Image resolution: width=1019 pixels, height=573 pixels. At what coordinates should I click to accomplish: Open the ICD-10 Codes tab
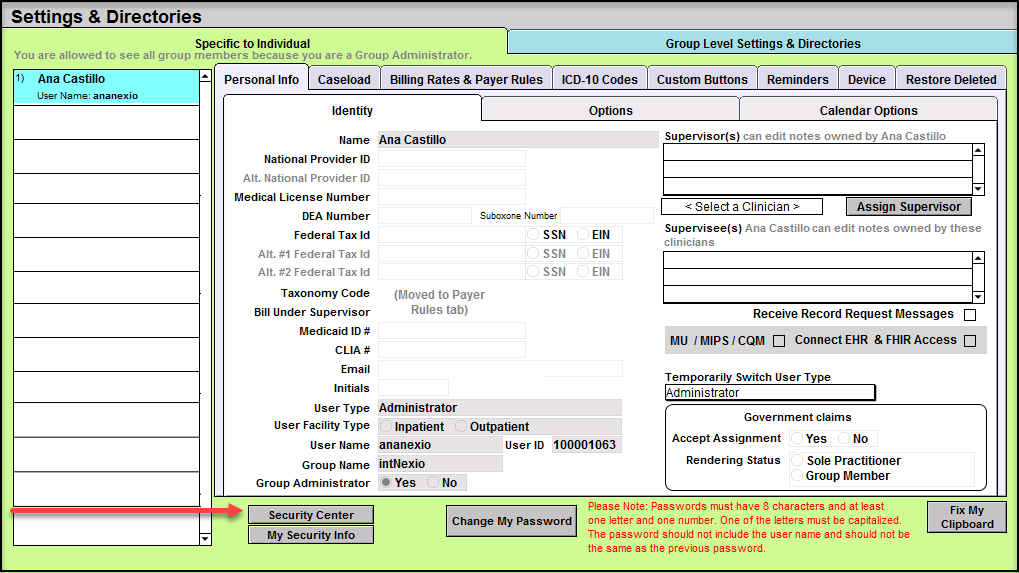599,80
